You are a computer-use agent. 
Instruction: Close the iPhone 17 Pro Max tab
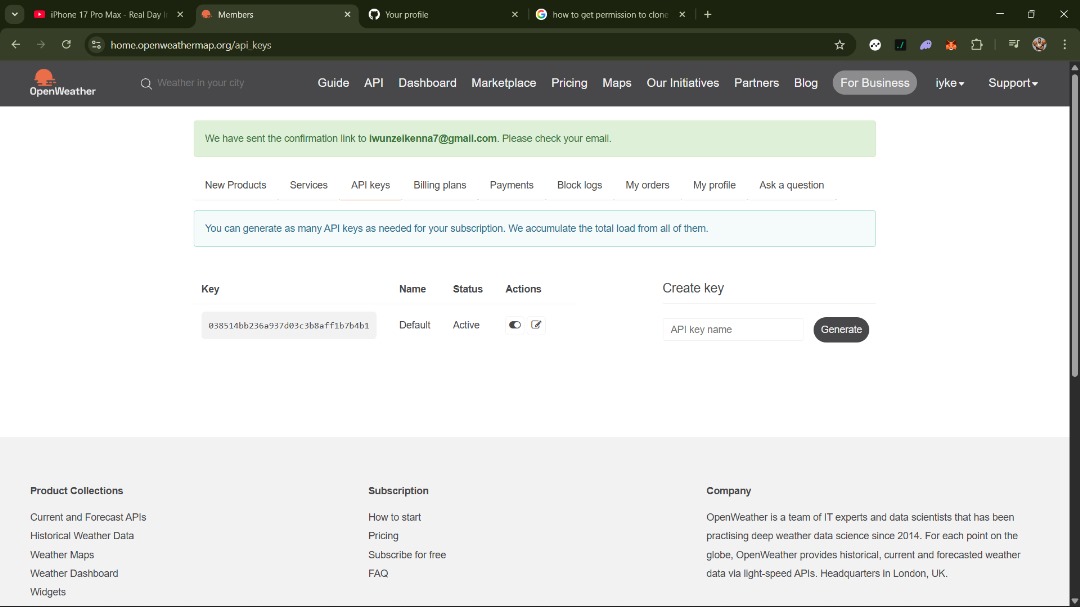(180, 14)
